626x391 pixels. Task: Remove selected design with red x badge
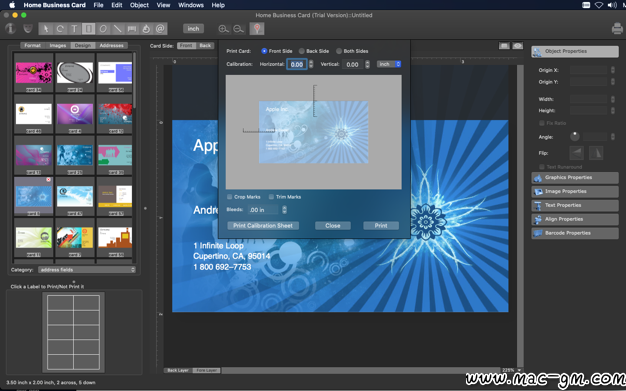click(48, 180)
